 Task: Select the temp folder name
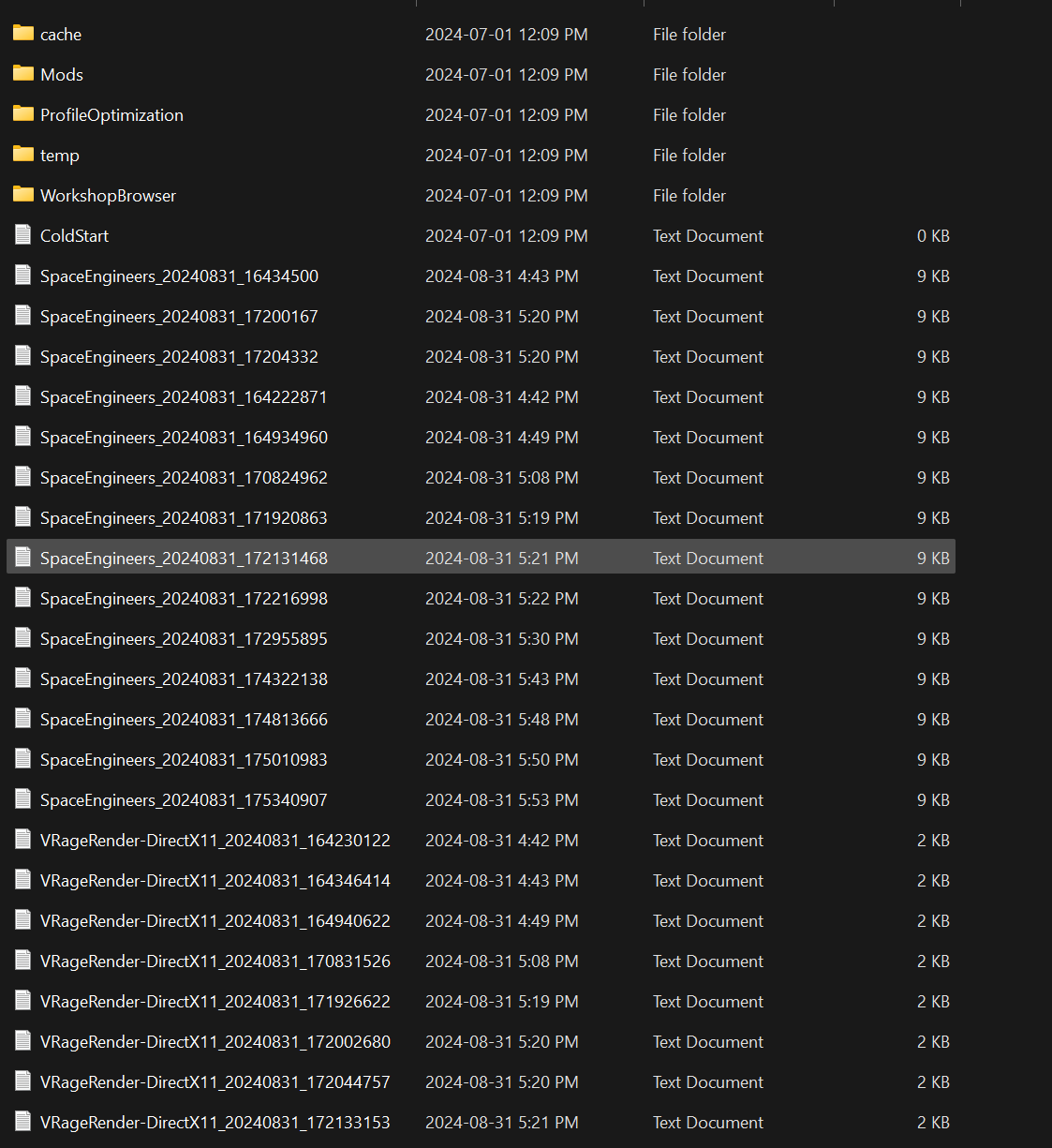point(60,156)
